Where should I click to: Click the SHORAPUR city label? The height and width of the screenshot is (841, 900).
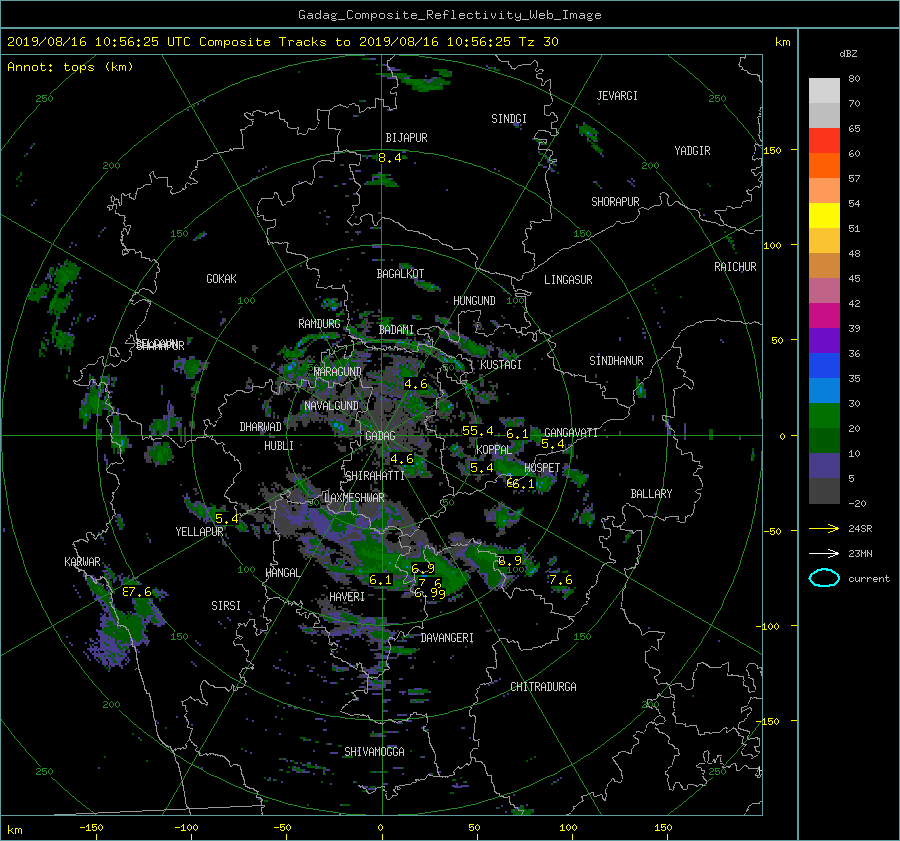[615, 202]
